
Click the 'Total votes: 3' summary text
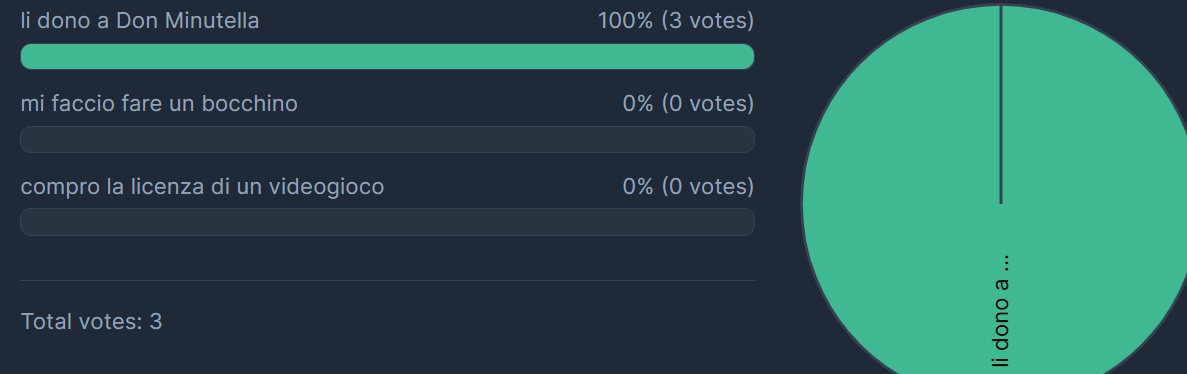pos(91,321)
